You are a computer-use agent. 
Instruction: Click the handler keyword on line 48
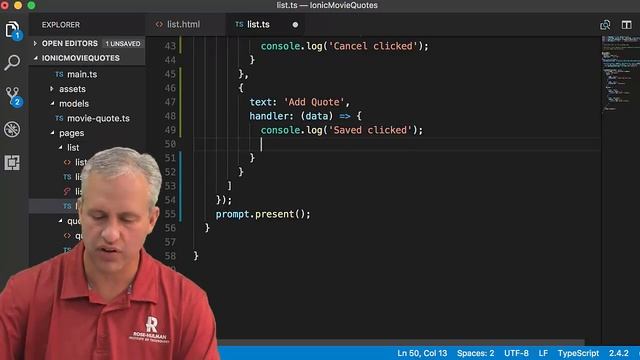coord(269,116)
